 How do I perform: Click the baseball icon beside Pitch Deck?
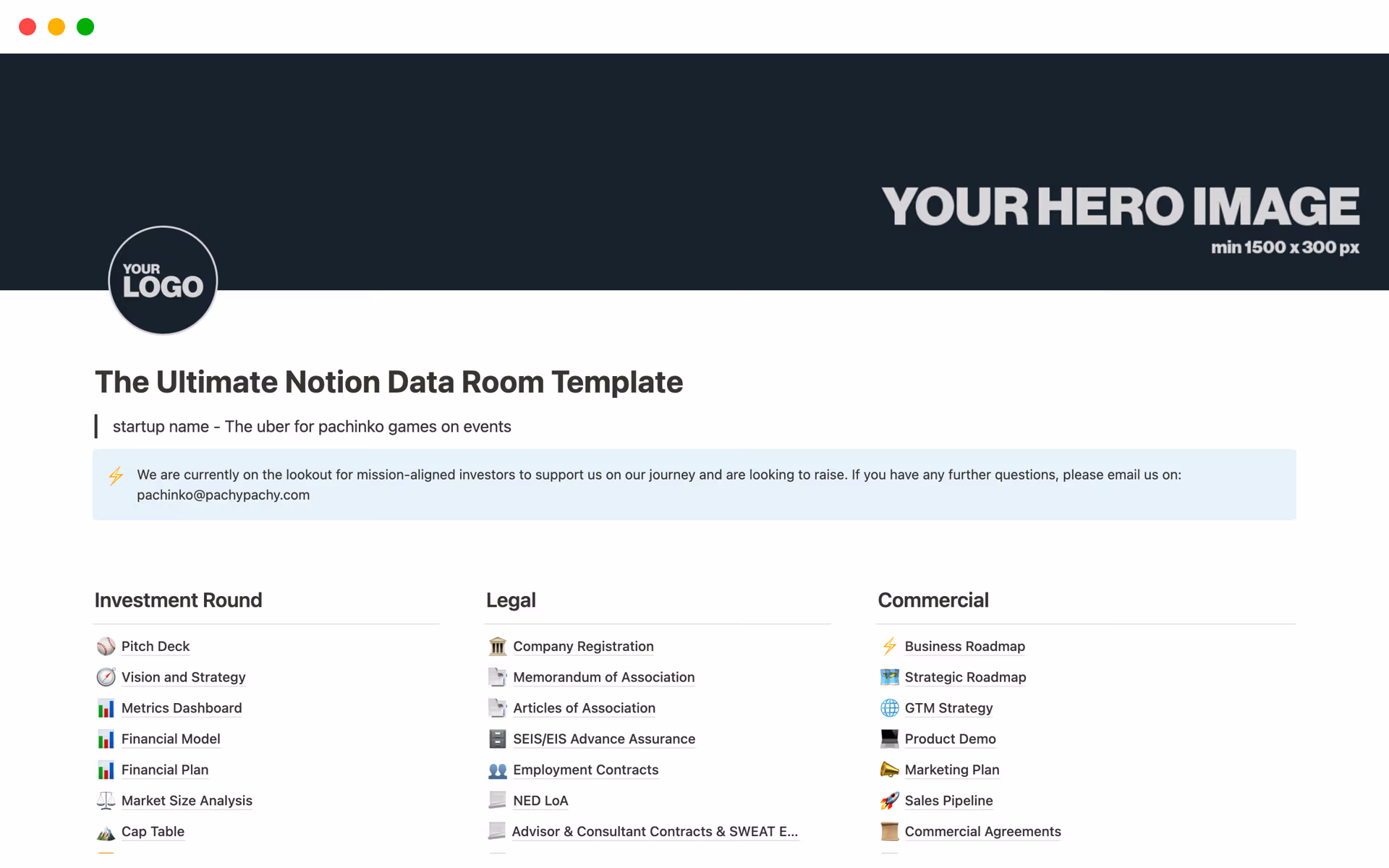[x=106, y=646]
